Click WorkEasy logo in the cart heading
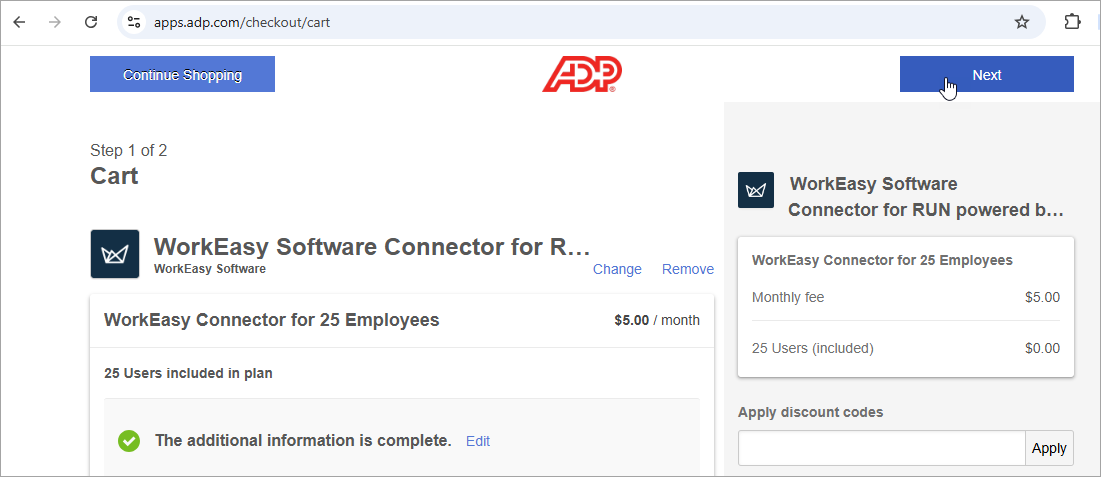 click(114, 254)
